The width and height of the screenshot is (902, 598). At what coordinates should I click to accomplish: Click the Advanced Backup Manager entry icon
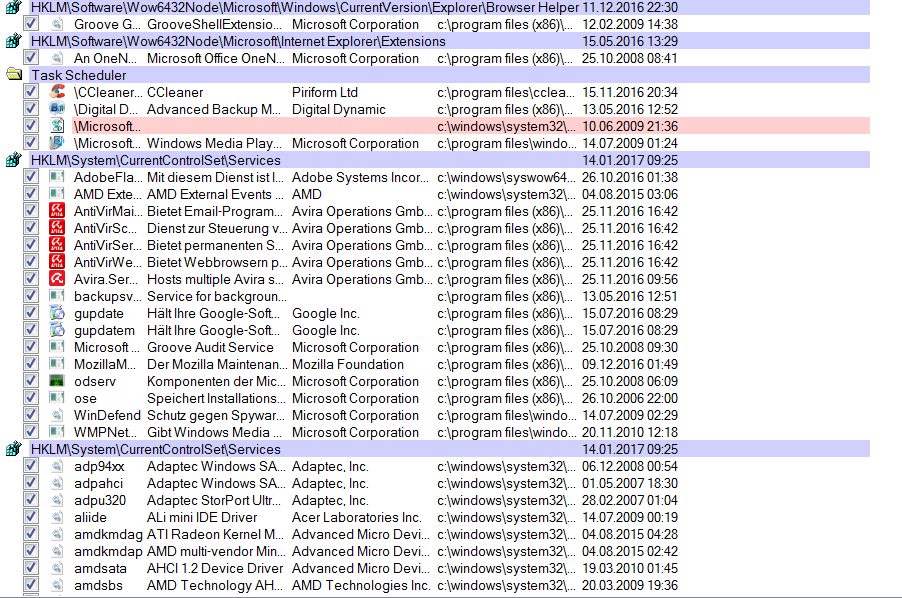(57, 109)
